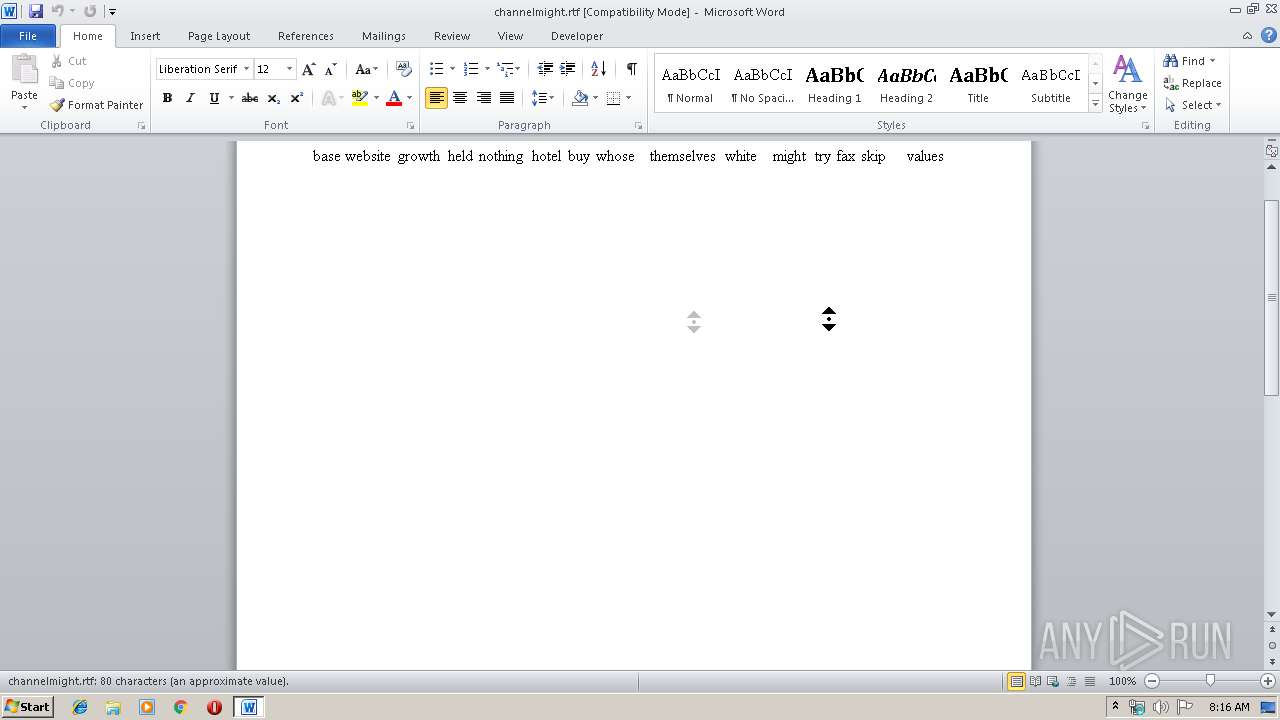Toggle Bold formatting

coord(167,98)
